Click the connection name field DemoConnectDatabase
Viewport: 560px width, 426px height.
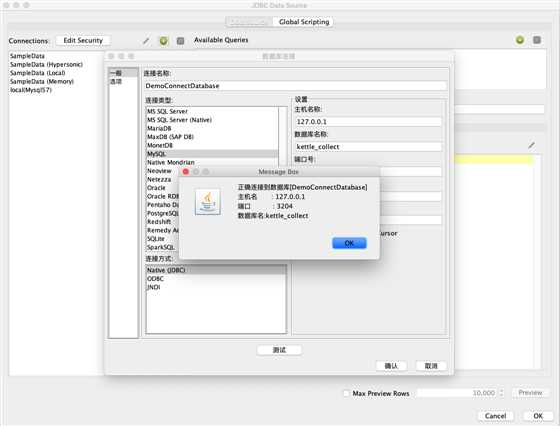point(295,86)
